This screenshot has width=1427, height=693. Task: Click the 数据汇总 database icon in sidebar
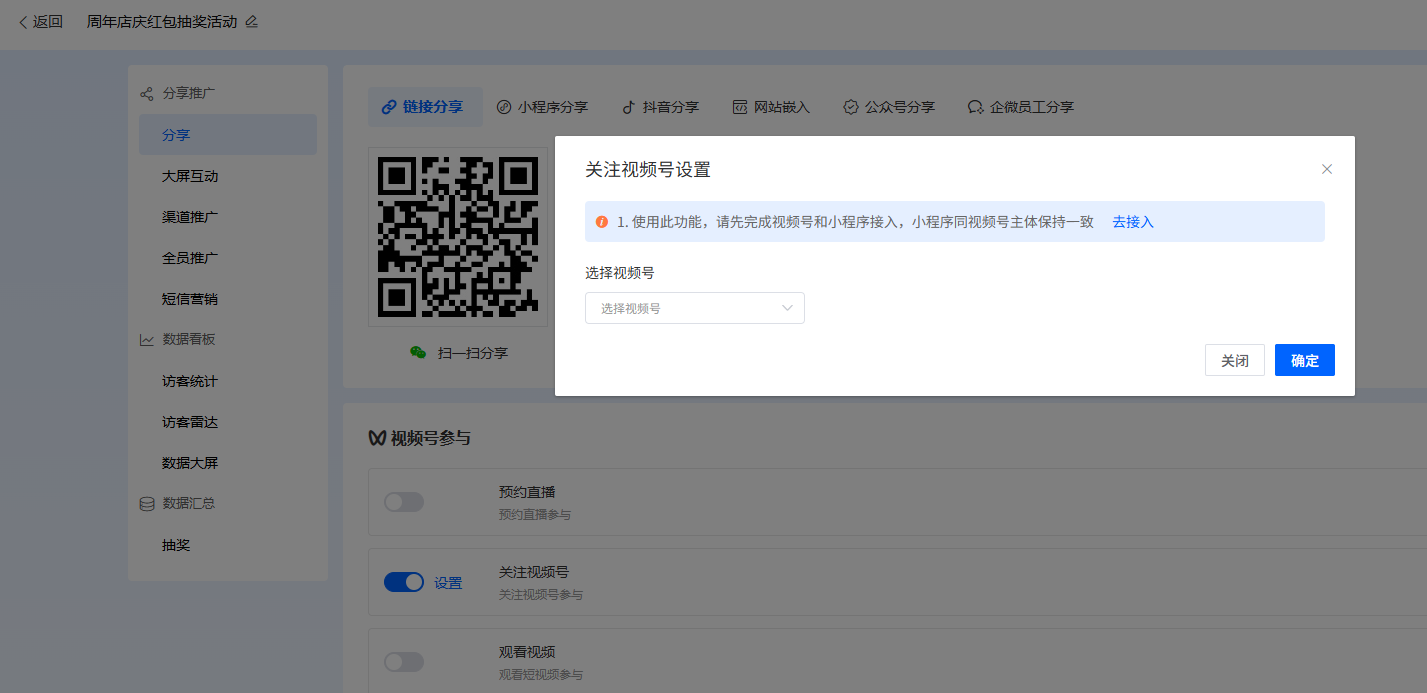pyautogui.click(x=147, y=504)
